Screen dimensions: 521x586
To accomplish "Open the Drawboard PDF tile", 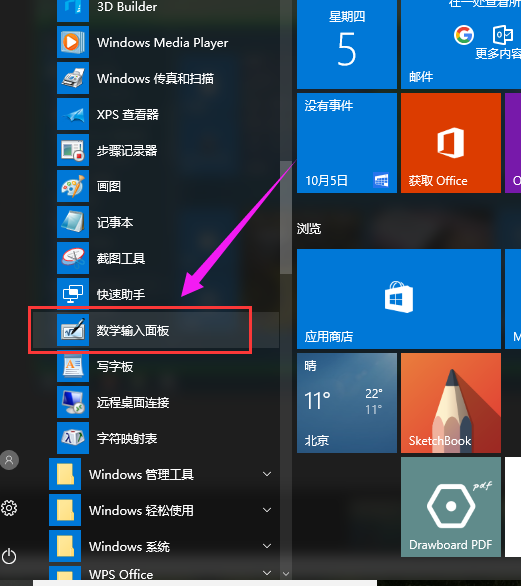I will [451, 507].
